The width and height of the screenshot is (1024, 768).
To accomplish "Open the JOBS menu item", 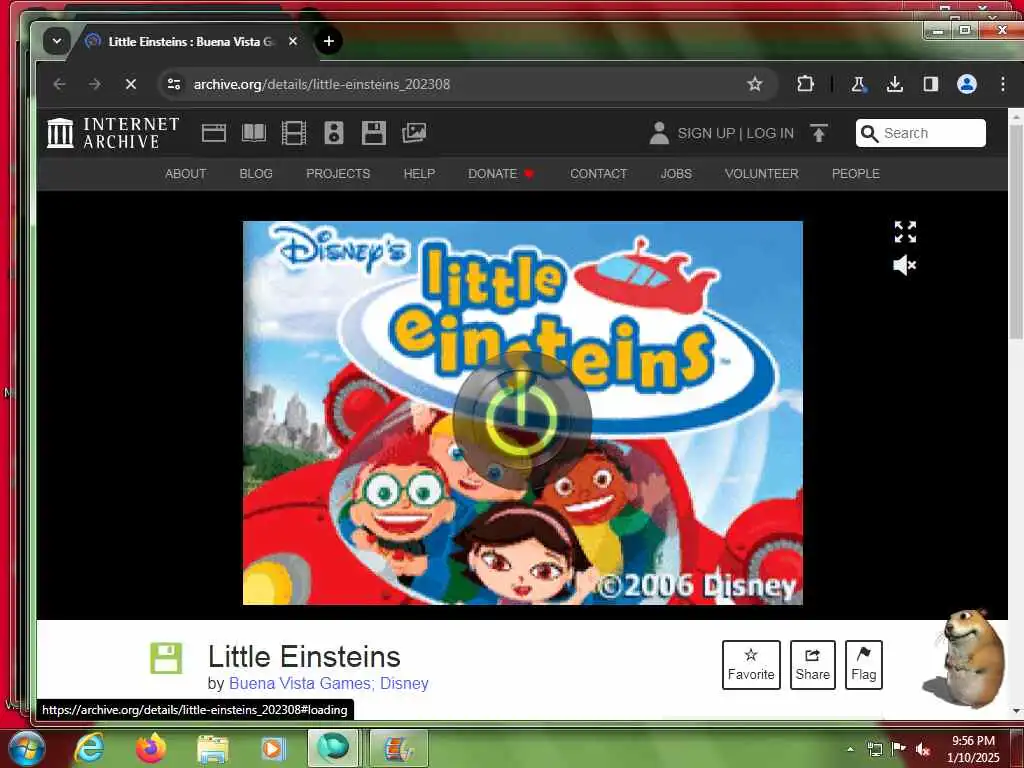I will pyautogui.click(x=676, y=174).
